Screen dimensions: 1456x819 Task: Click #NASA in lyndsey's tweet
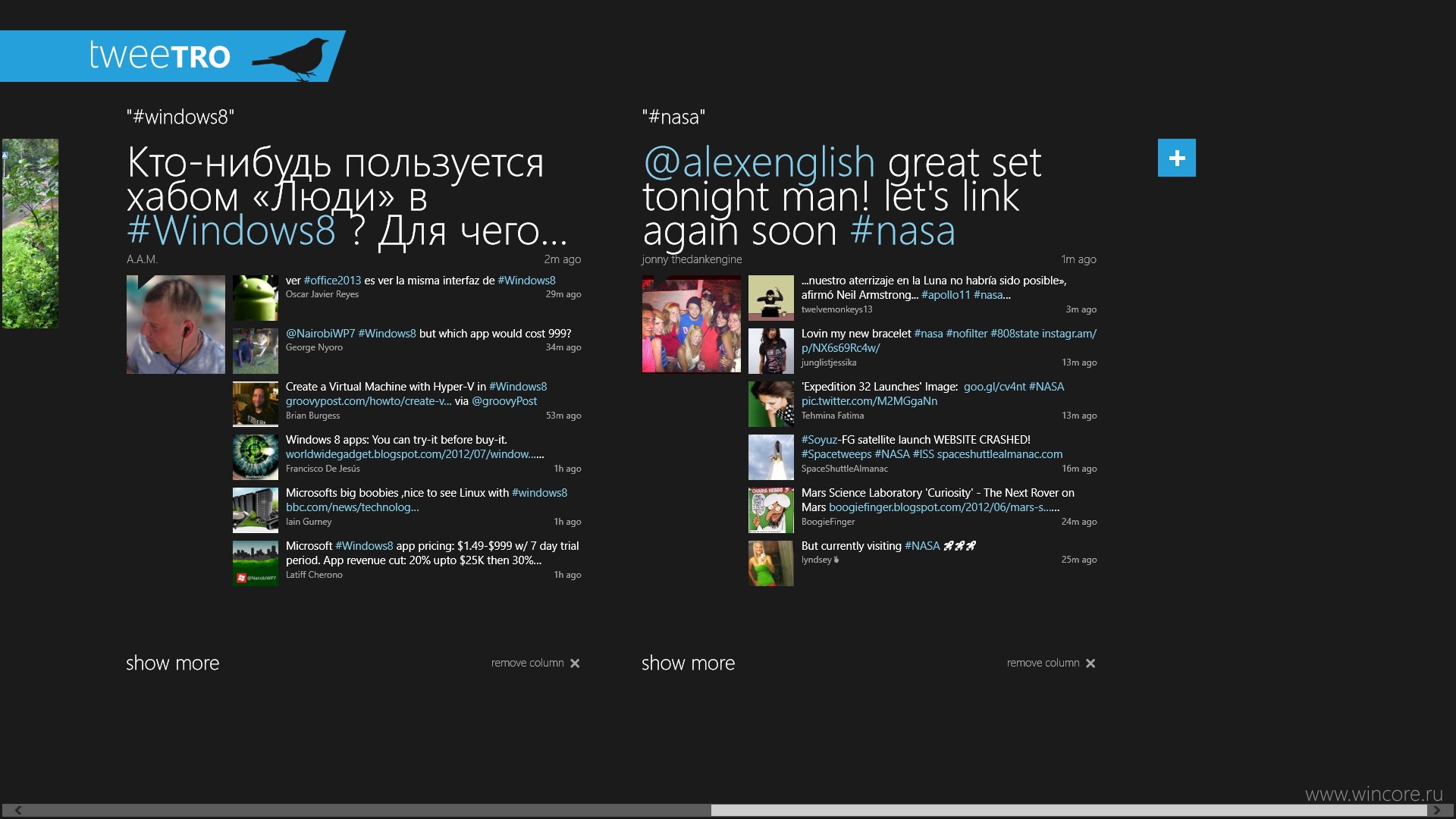tap(922, 546)
